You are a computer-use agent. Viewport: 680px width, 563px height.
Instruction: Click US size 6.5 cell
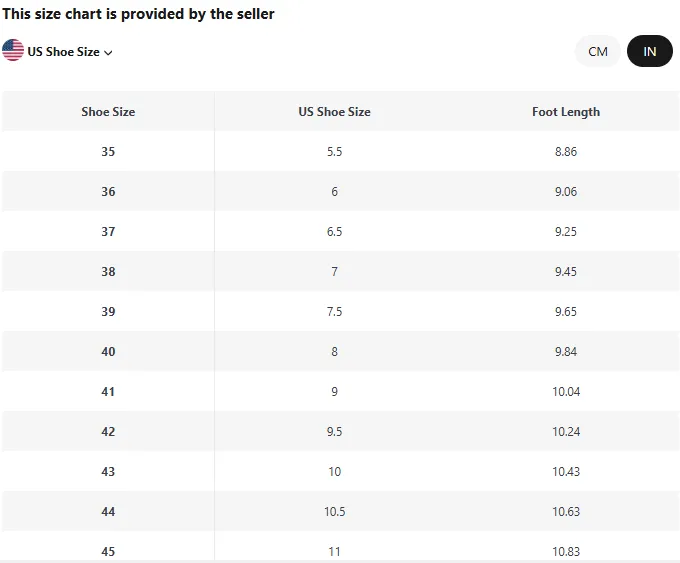[x=334, y=231]
